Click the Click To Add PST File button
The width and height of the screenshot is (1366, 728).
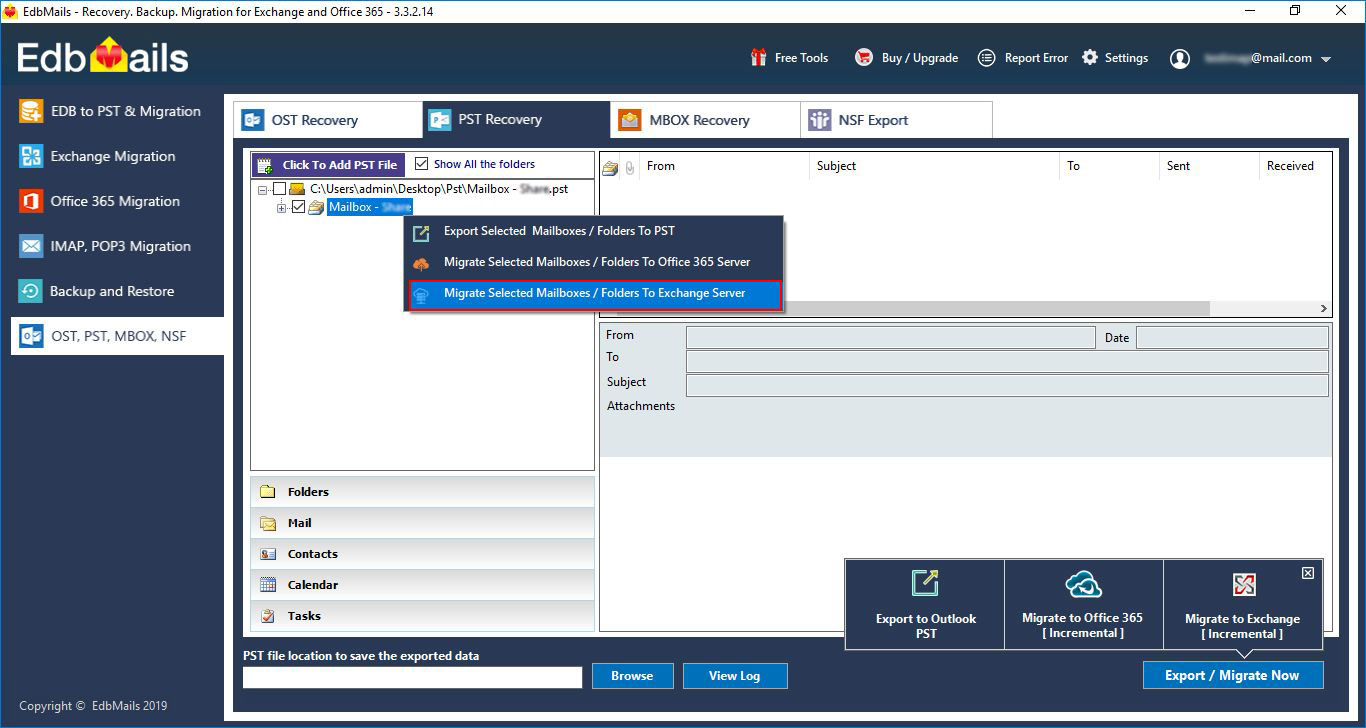[328, 165]
